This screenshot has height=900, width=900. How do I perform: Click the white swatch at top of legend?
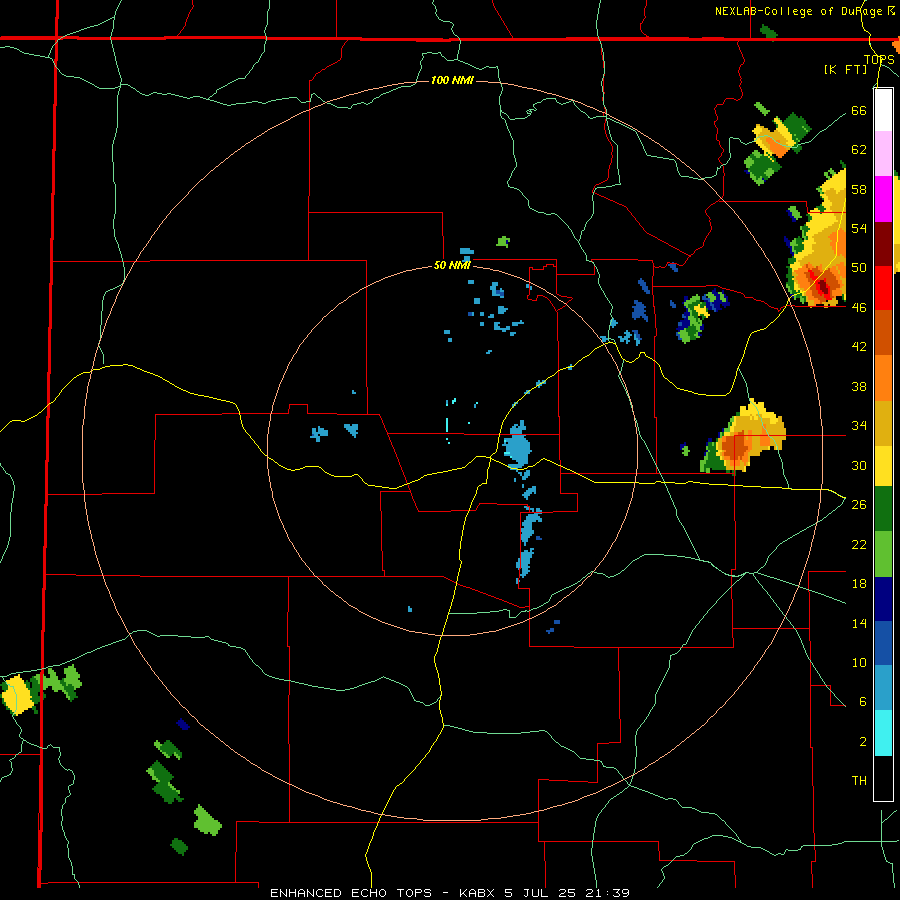(x=883, y=110)
